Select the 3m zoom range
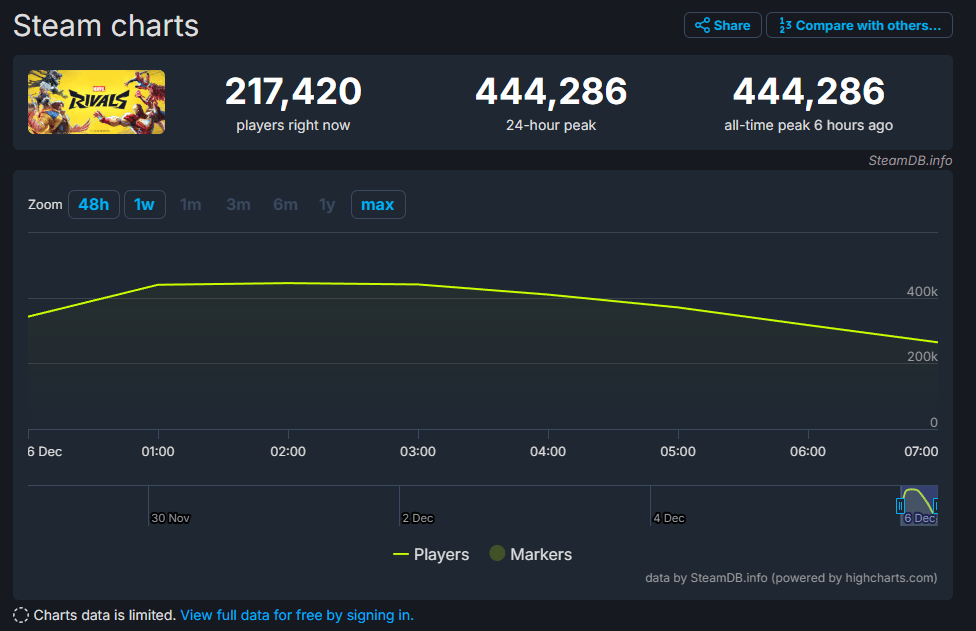976x631 pixels. (238, 204)
